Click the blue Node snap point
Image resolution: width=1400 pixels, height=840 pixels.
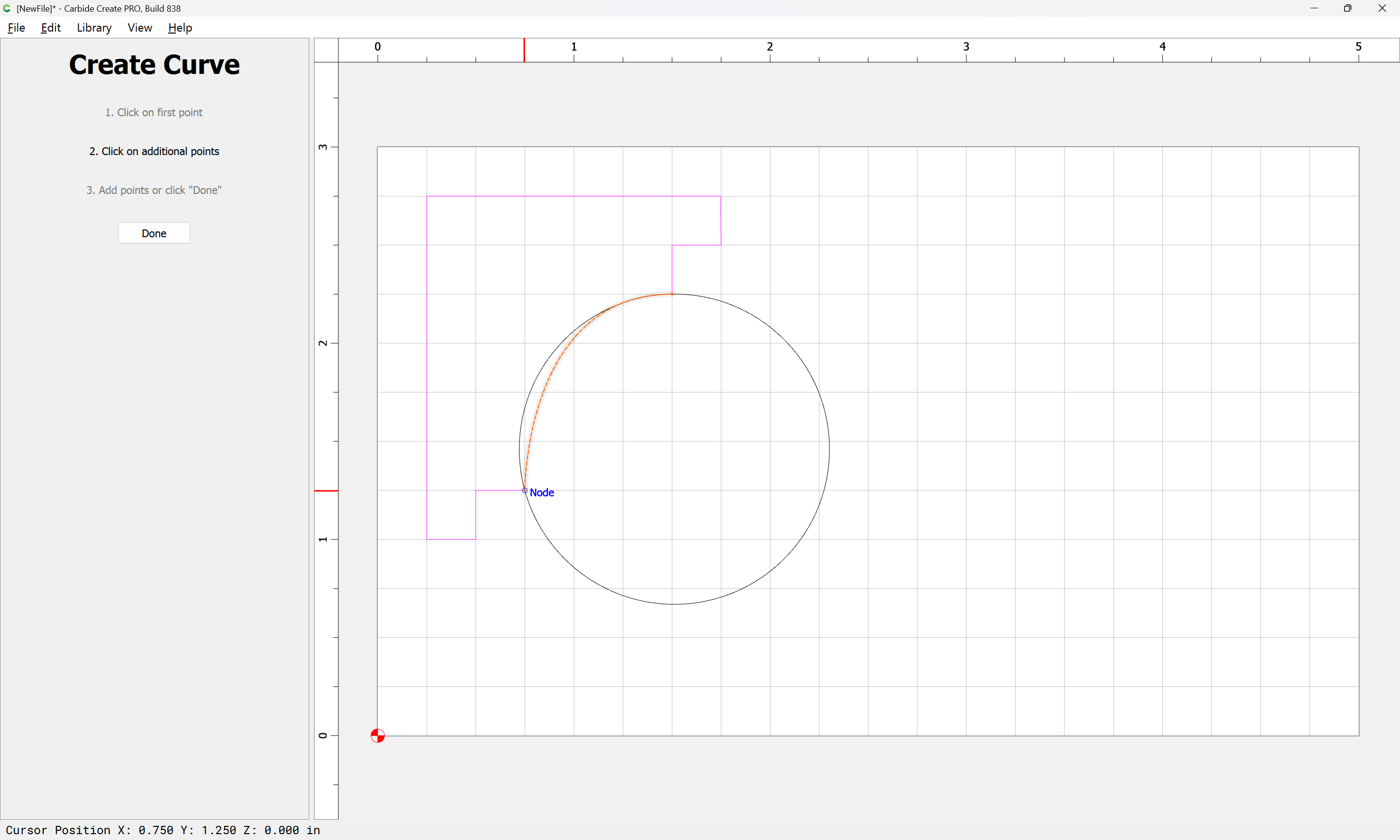point(525,491)
